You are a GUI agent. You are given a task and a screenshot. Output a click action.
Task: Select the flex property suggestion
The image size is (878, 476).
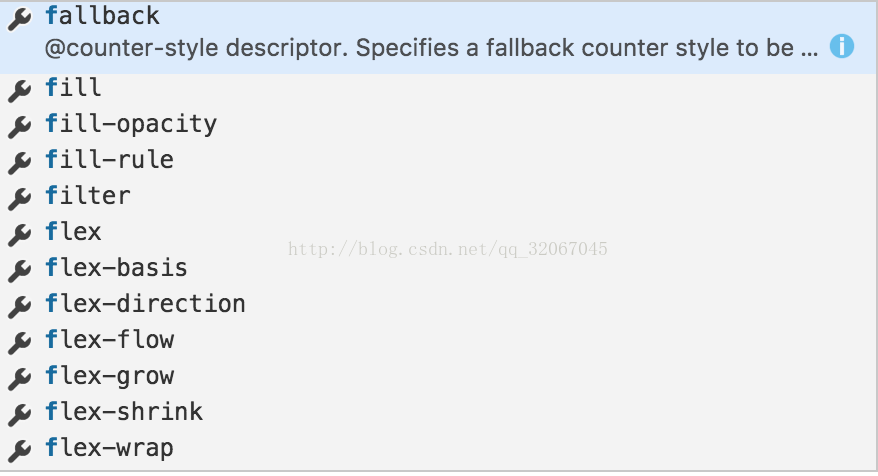(x=438, y=232)
